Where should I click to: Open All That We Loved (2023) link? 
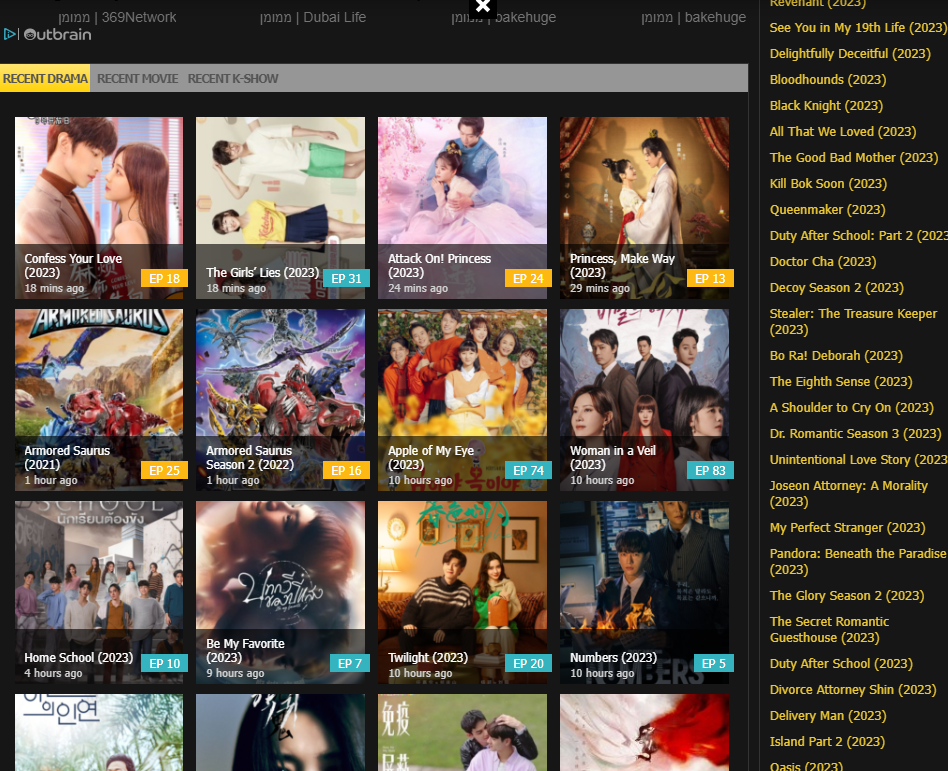click(x=843, y=132)
